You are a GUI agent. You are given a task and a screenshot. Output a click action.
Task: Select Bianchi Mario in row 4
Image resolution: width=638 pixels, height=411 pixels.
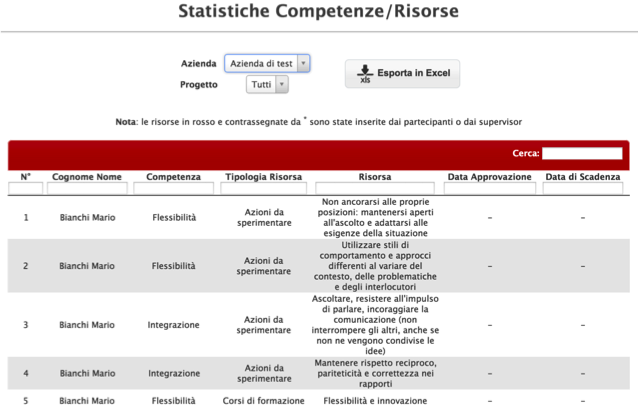point(87,374)
